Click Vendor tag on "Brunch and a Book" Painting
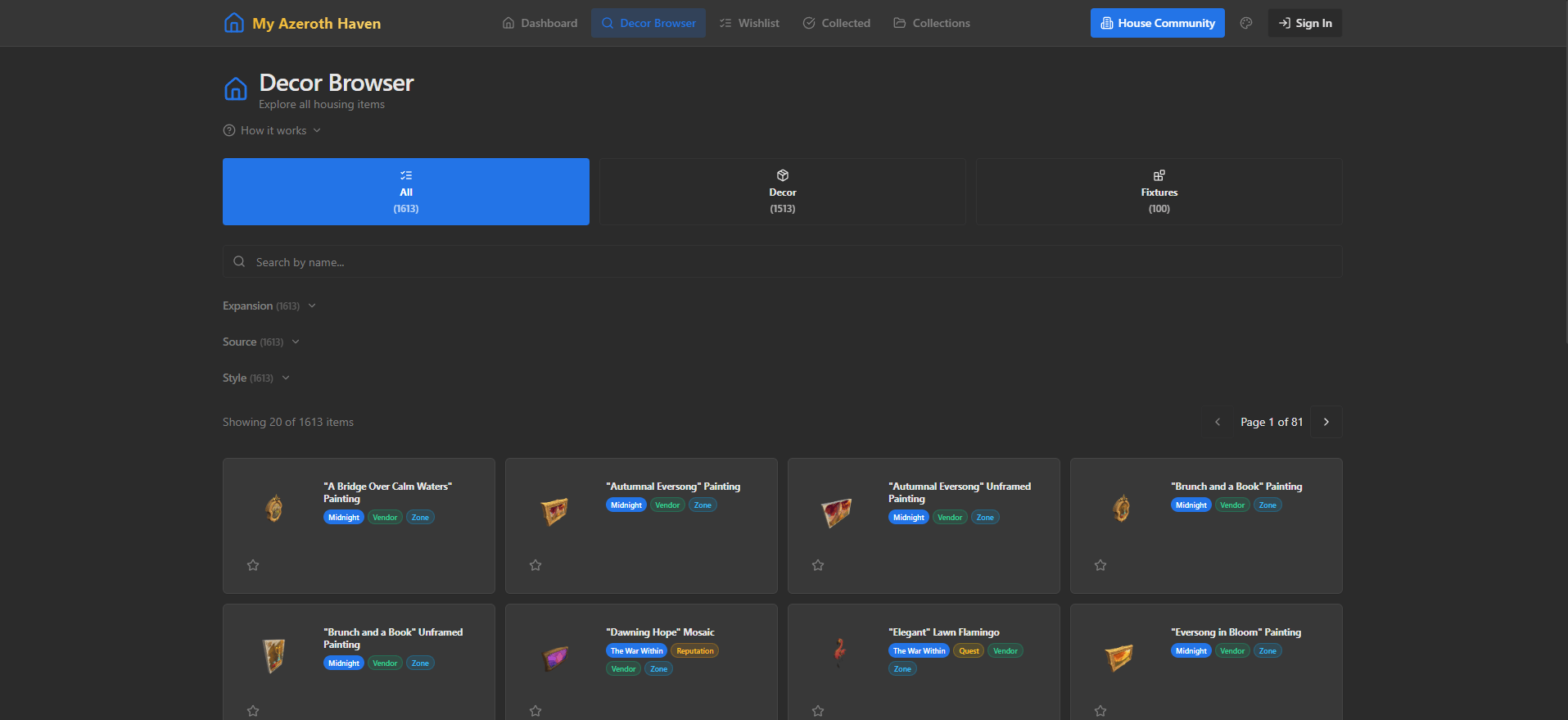This screenshot has width=1568, height=720. (1232, 505)
